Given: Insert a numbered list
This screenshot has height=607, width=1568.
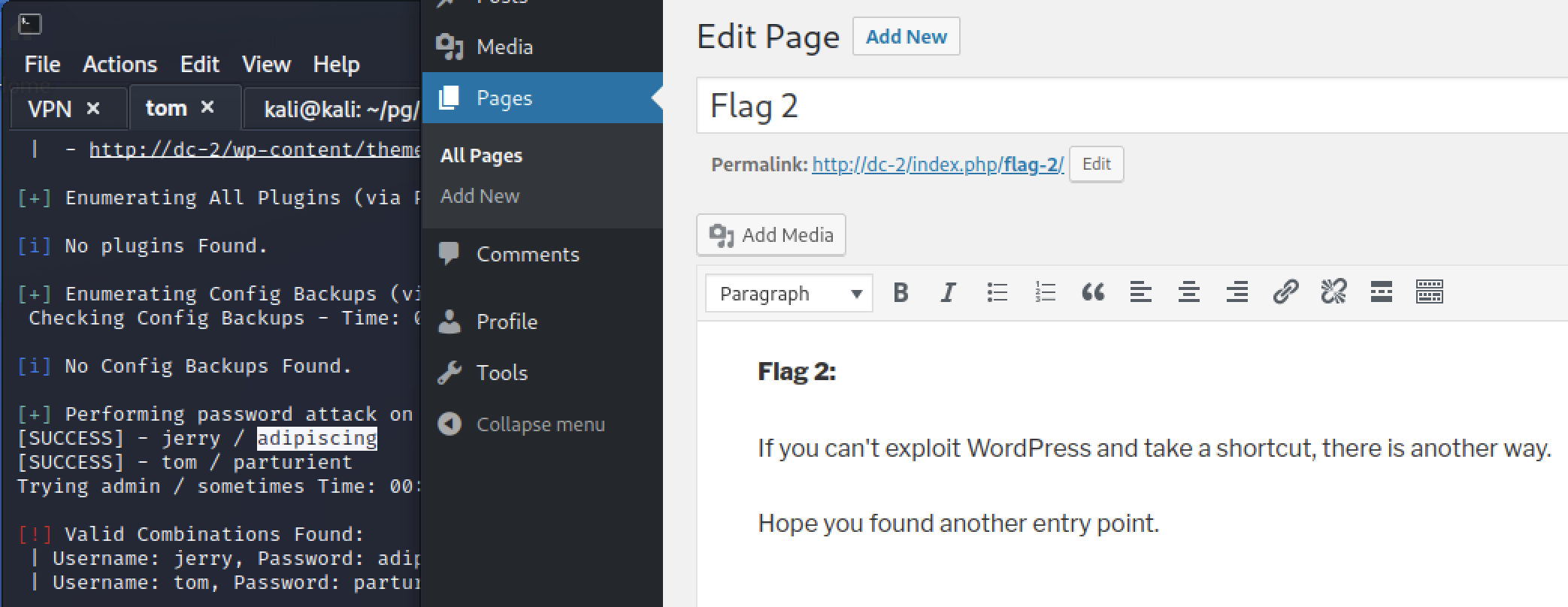Looking at the screenshot, I should (x=1045, y=292).
